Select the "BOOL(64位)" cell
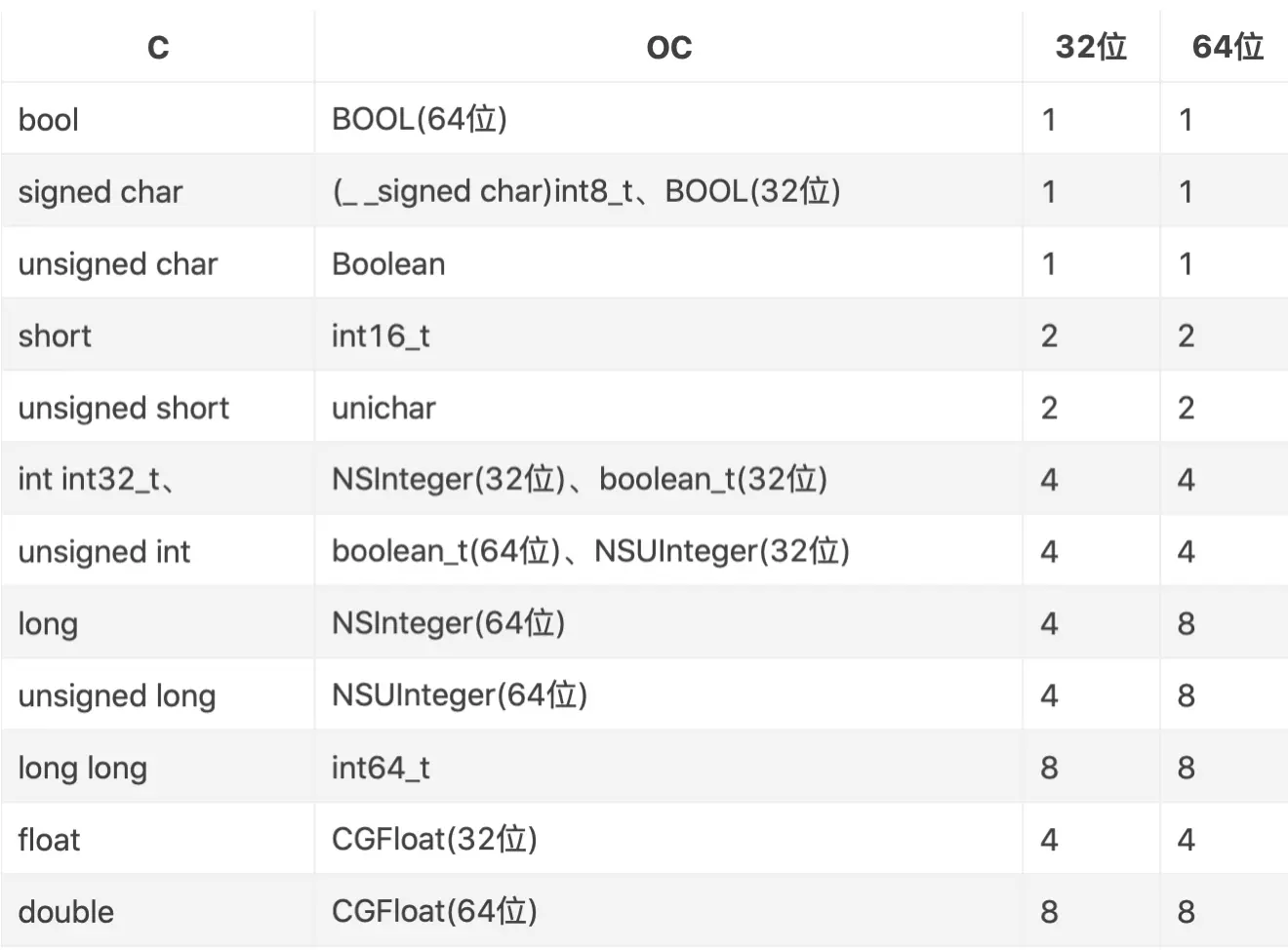The image size is (1288, 950). 420,119
